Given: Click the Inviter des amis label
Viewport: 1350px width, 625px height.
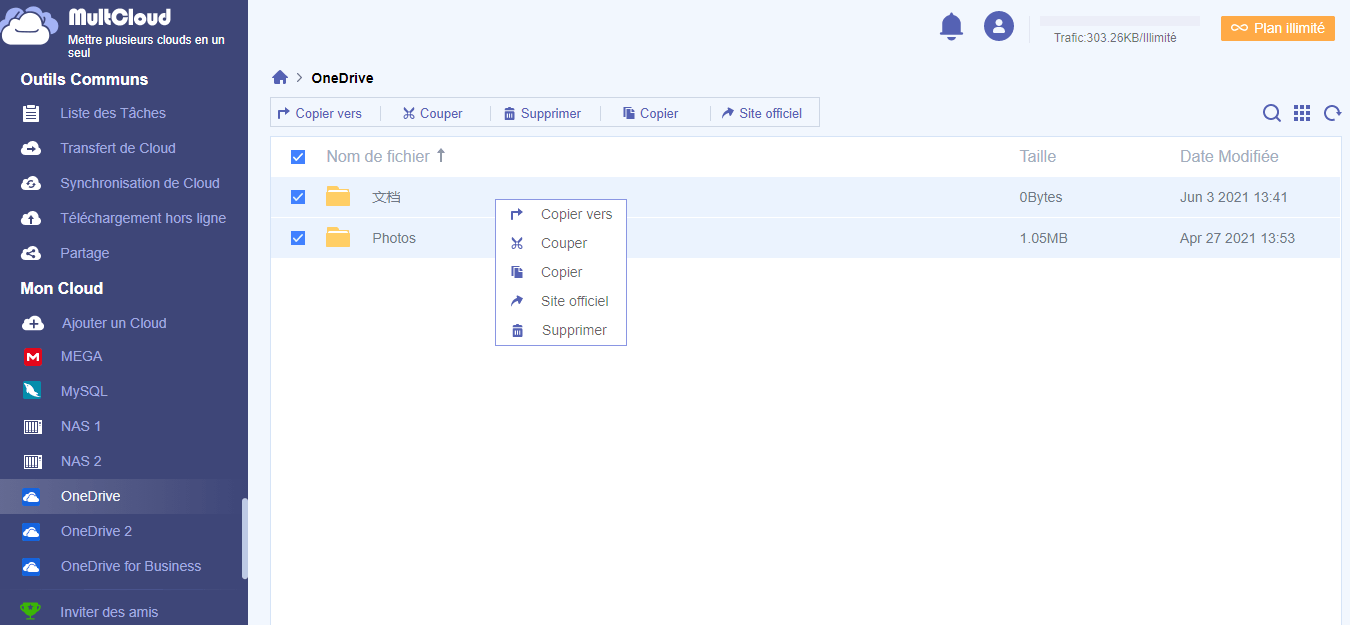Looking at the screenshot, I should tap(109, 612).
